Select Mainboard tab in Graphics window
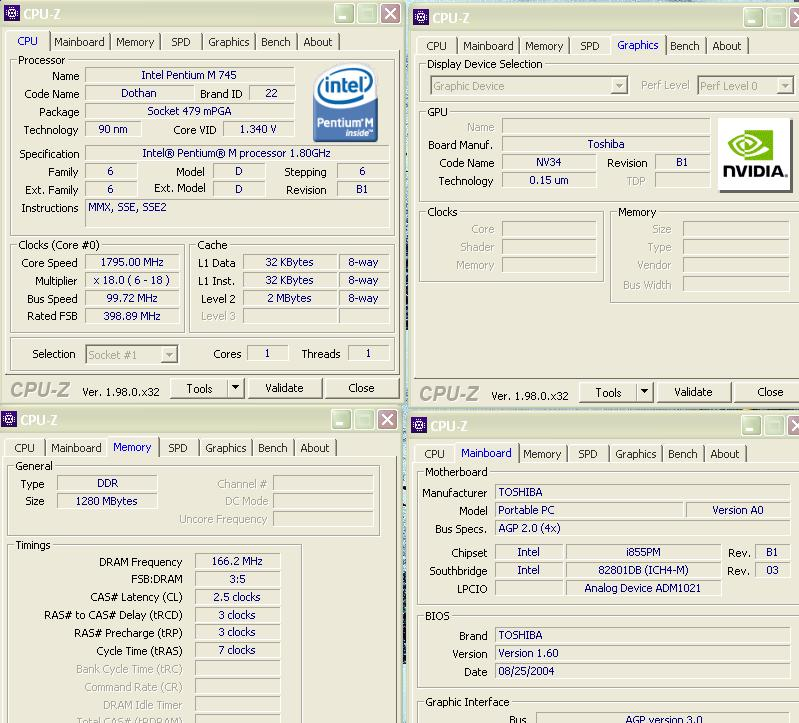799x723 pixels. tap(488, 46)
